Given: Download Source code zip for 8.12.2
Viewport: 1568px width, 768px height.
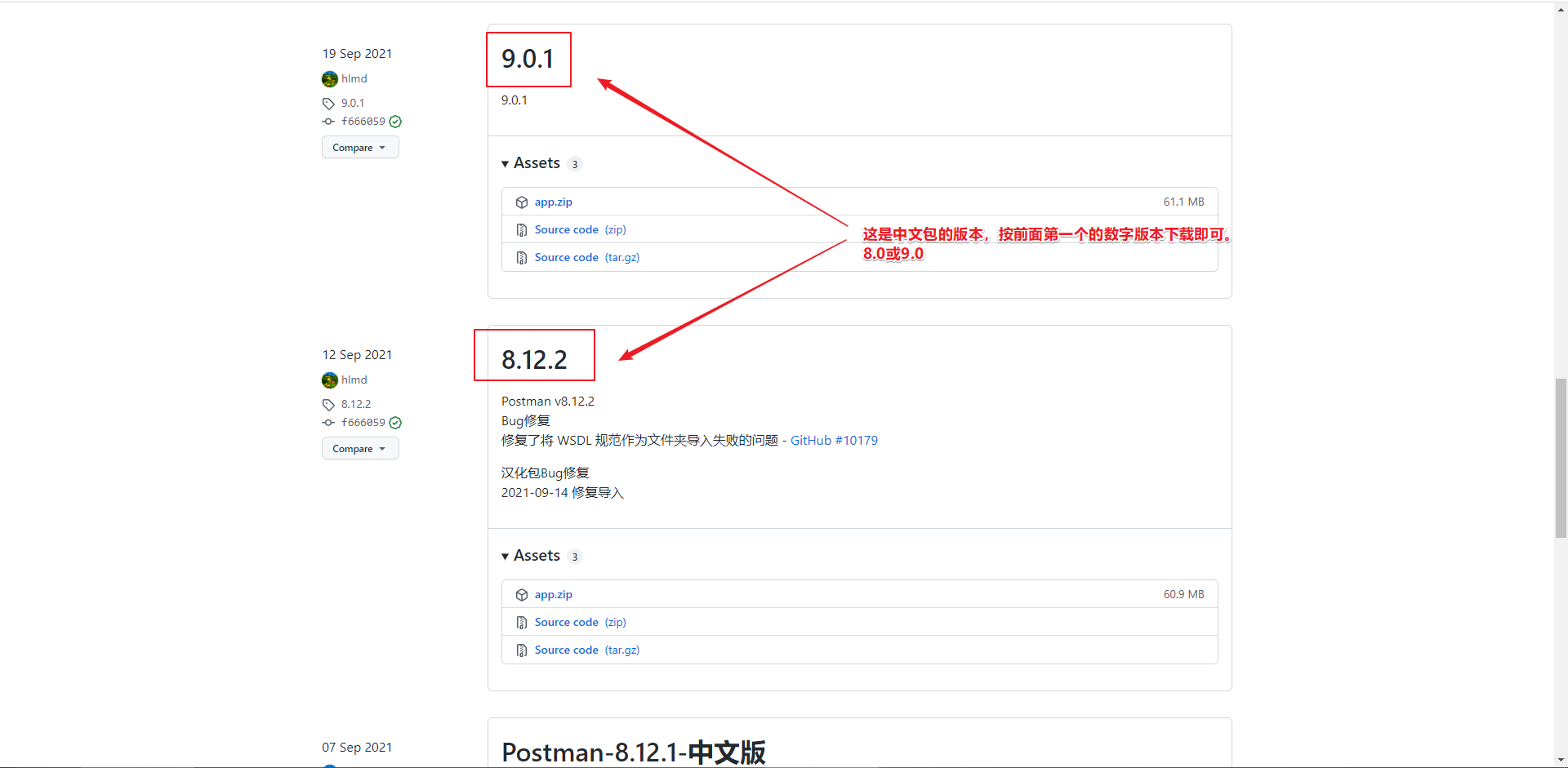Looking at the screenshot, I should [581, 623].
